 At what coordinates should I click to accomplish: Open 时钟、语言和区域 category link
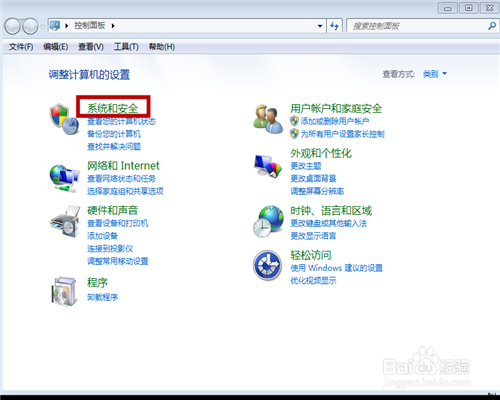pos(331,211)
